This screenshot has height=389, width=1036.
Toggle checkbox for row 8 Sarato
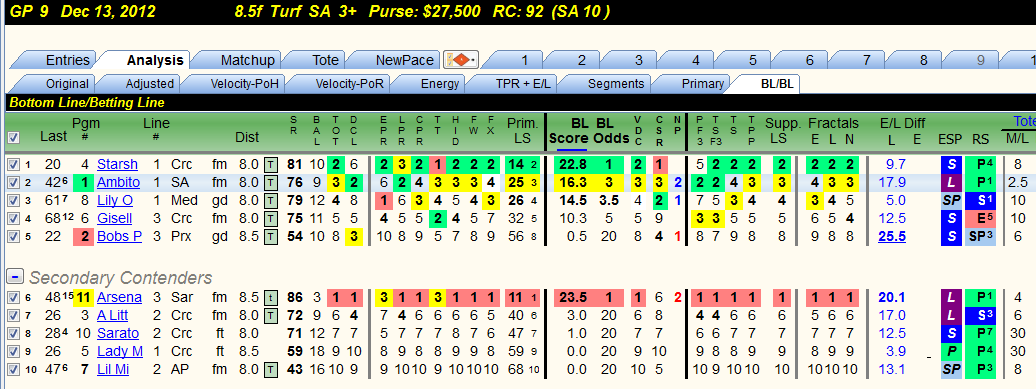click(14, 334)
